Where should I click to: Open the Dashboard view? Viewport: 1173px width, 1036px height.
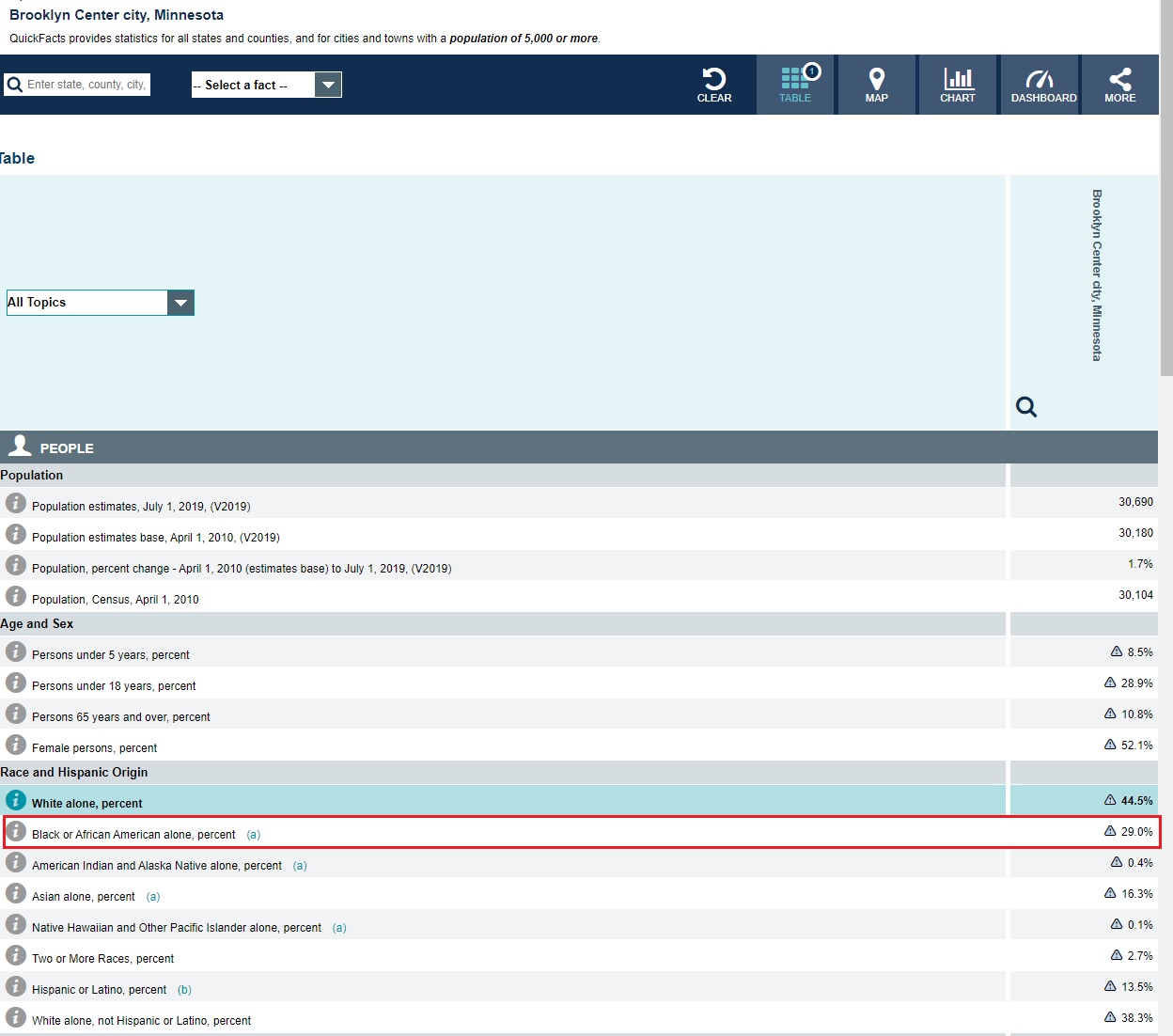[1040, 85]
